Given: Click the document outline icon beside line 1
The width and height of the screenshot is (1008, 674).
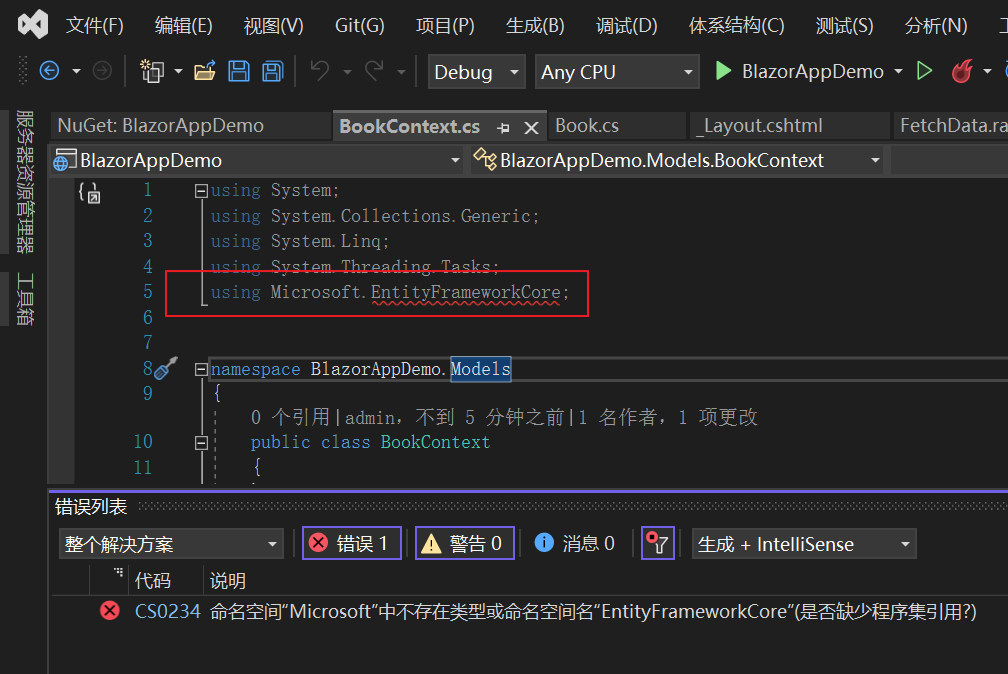Looking at the screenshot, I should (89, 192).
